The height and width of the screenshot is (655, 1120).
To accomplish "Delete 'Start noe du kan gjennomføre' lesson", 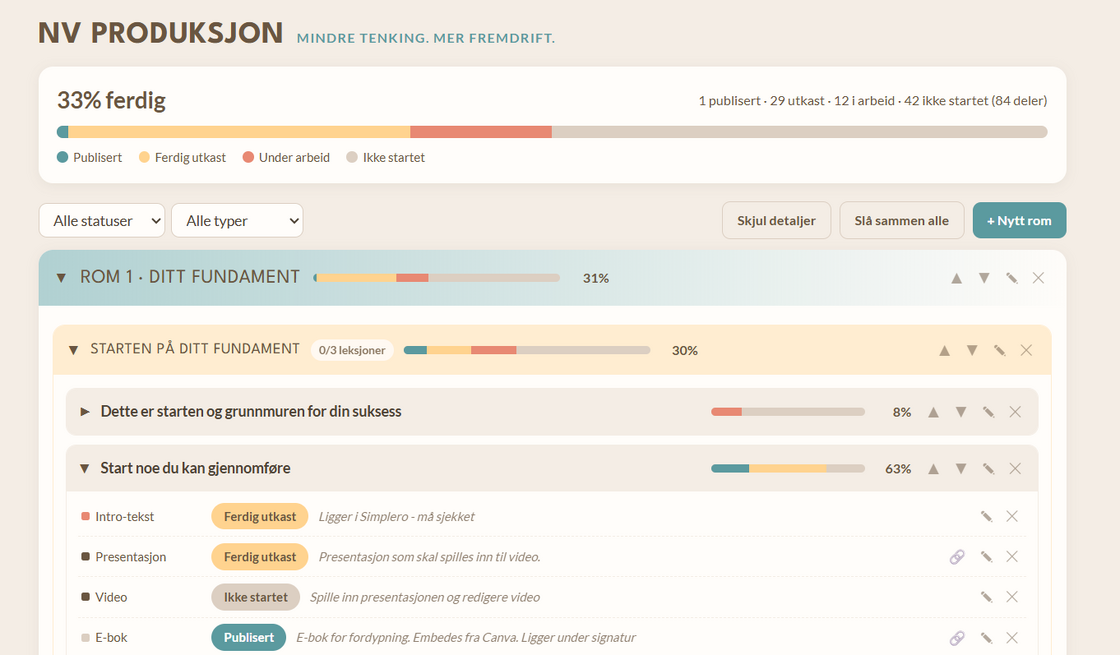I will (x=1015, y=469).
